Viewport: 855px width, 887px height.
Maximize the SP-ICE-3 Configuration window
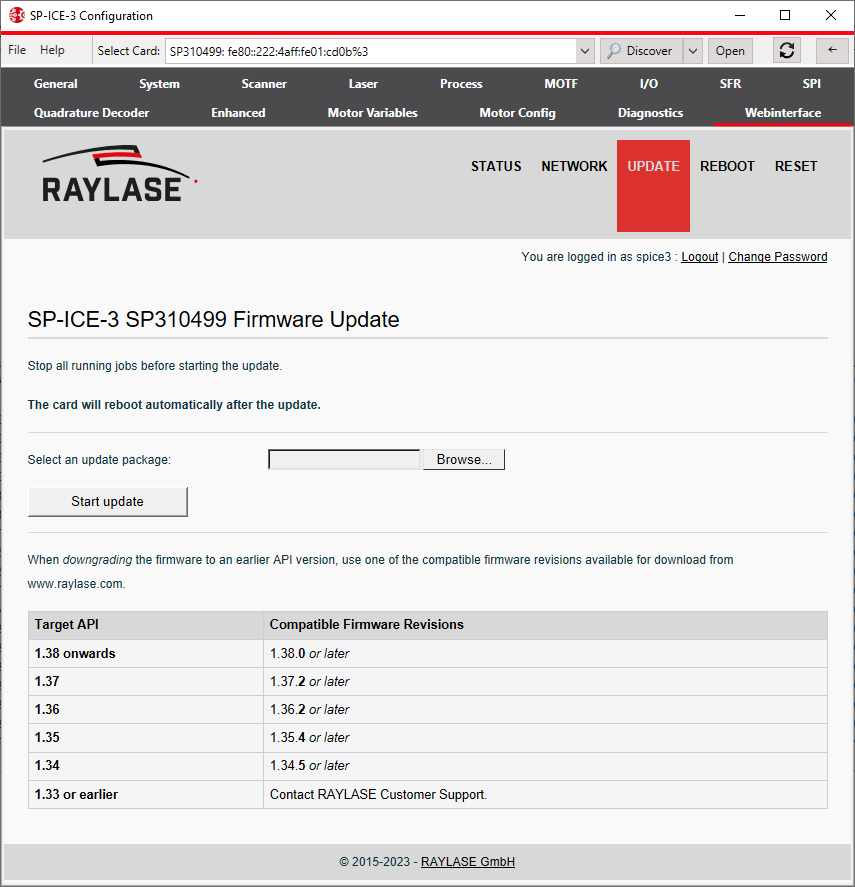point(785,15)
